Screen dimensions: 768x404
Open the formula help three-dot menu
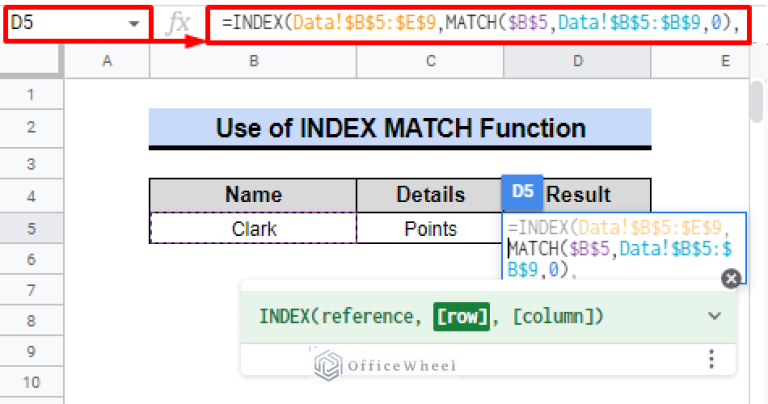click(x=712, y=359)
